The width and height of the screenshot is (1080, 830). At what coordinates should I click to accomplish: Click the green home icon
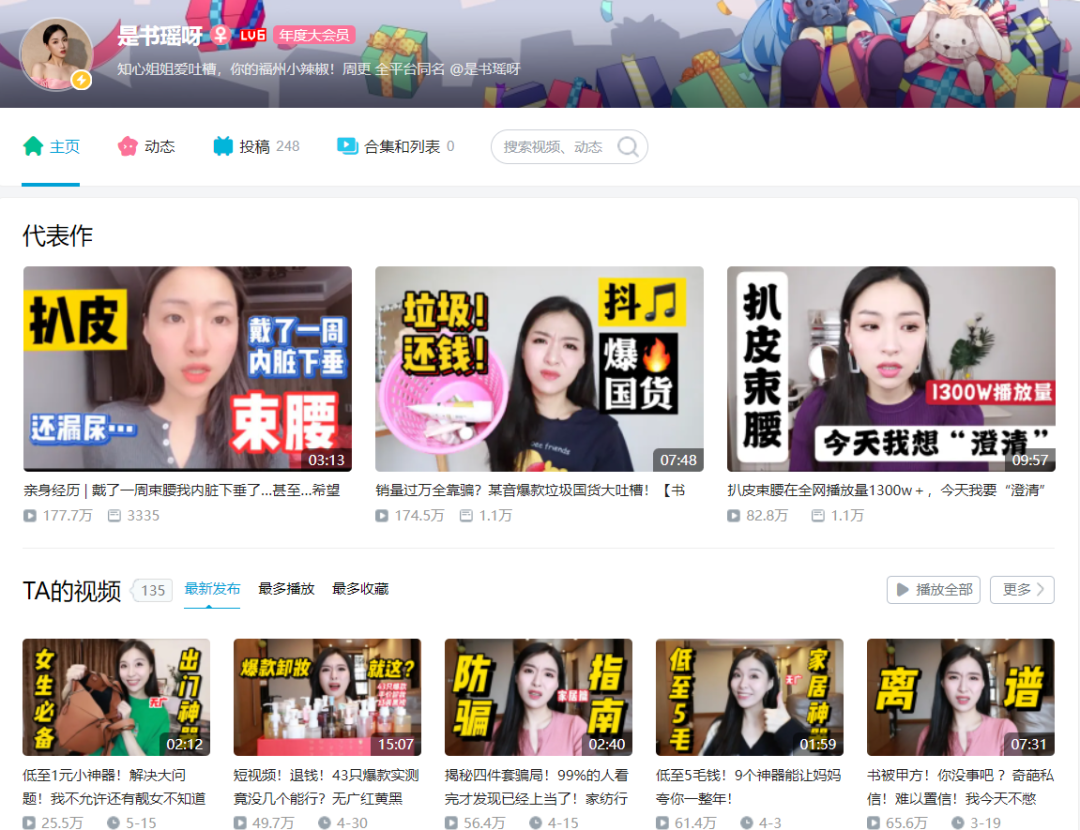[33, 146]
